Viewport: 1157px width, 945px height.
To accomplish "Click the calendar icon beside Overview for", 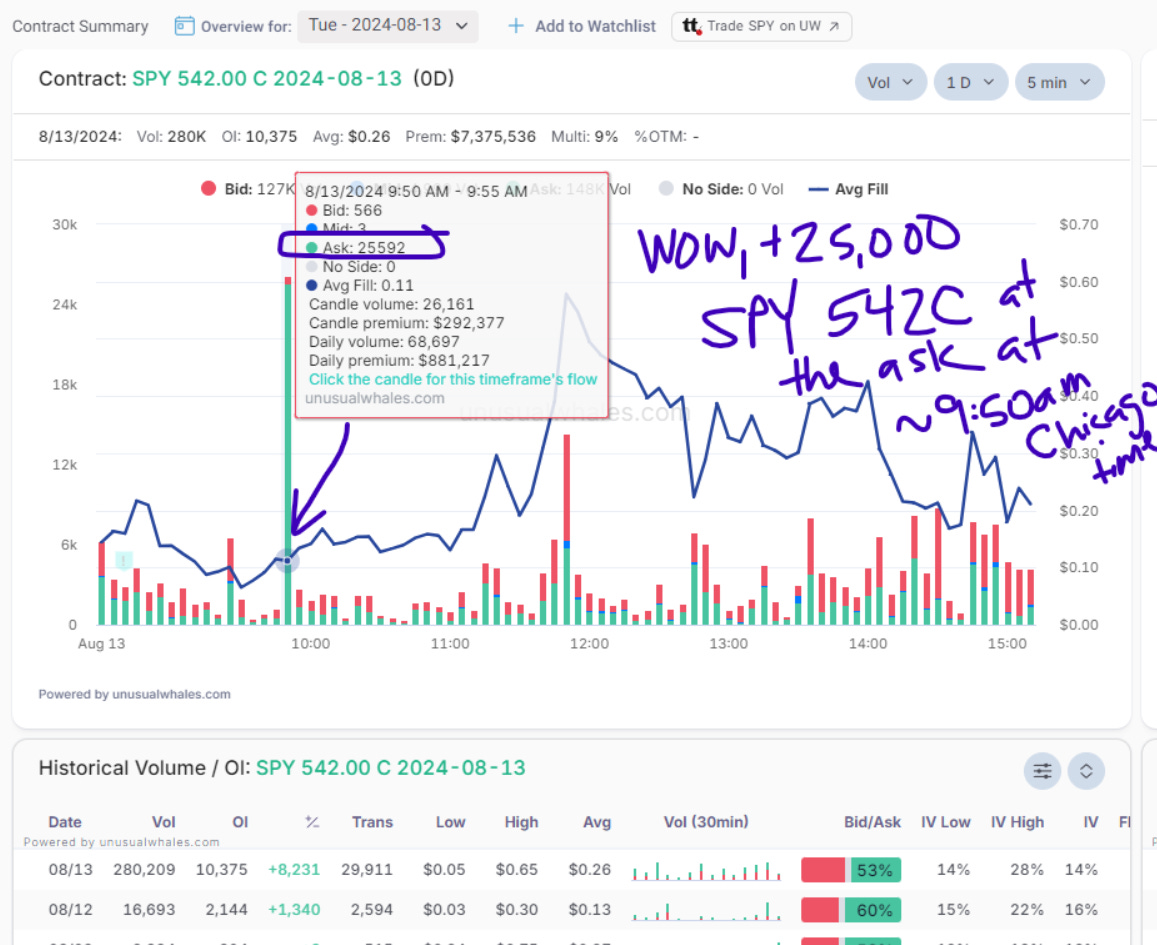I will (x=184, y=26).
